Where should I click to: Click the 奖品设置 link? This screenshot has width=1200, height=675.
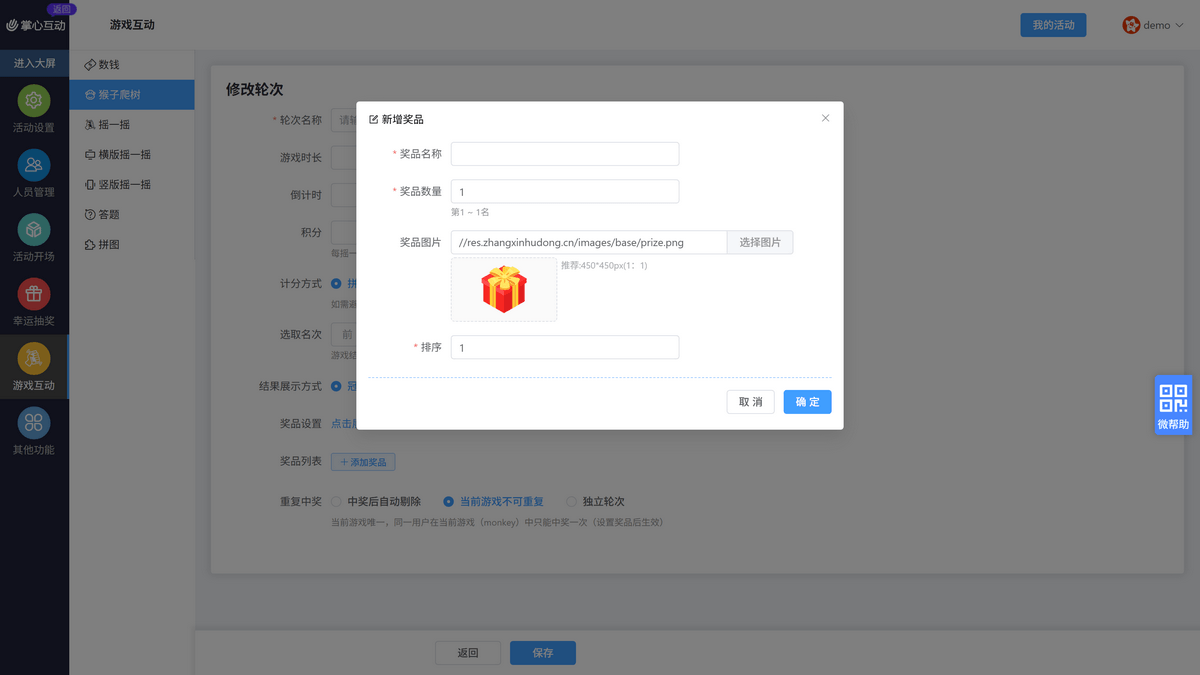[x=343, y=424]
